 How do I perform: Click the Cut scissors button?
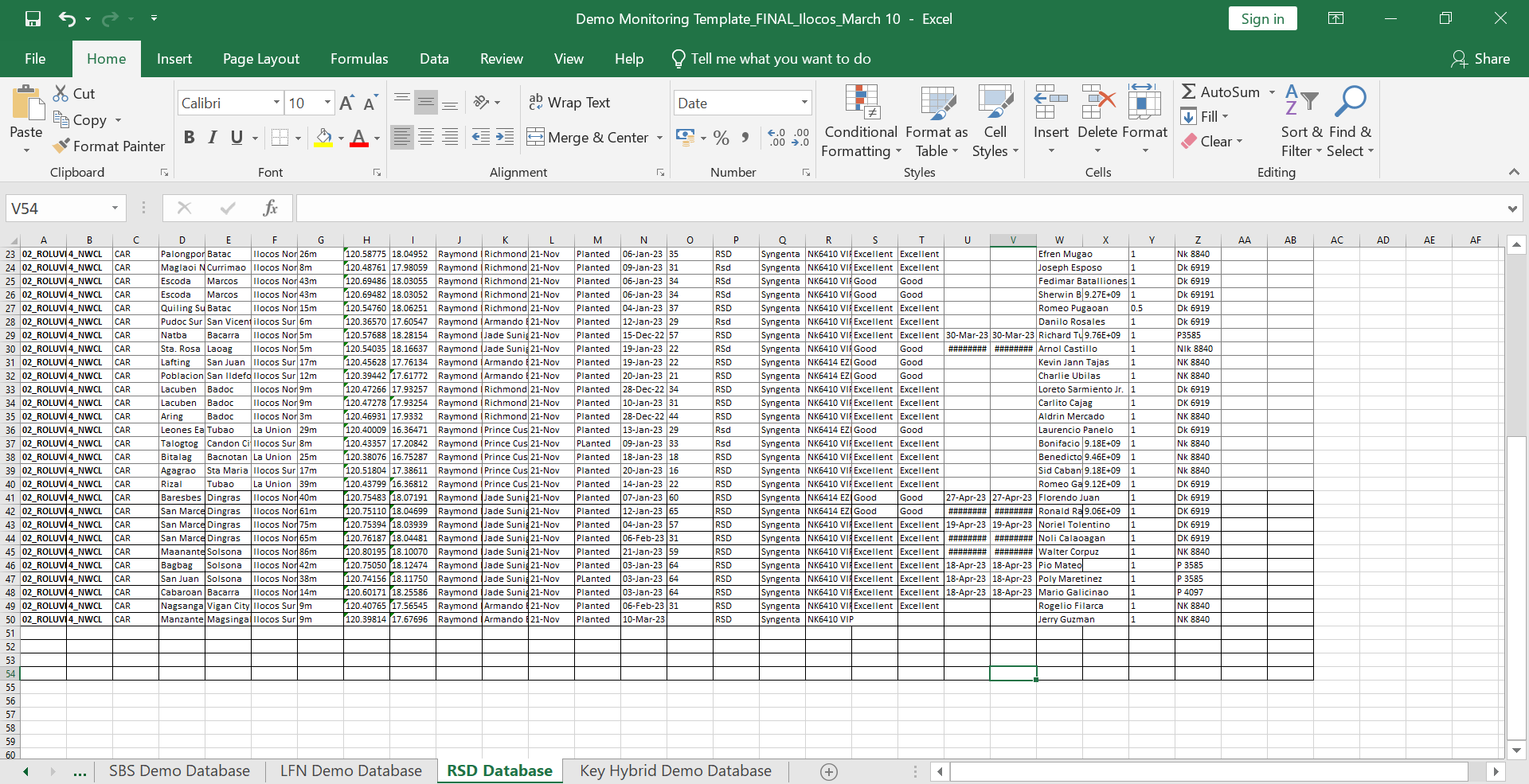[x=74, y=93]
